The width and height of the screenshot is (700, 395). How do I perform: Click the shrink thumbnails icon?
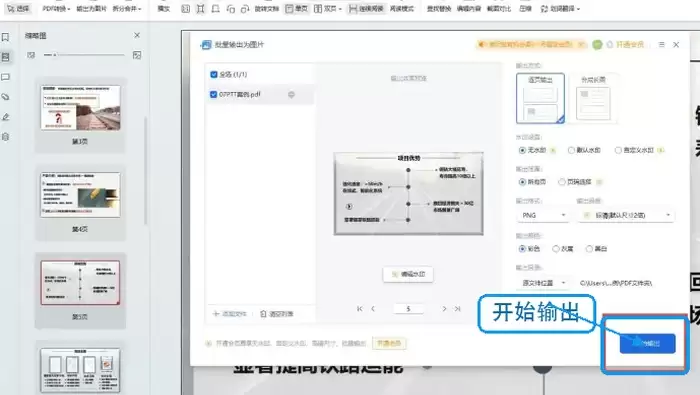tap(31, 55)
